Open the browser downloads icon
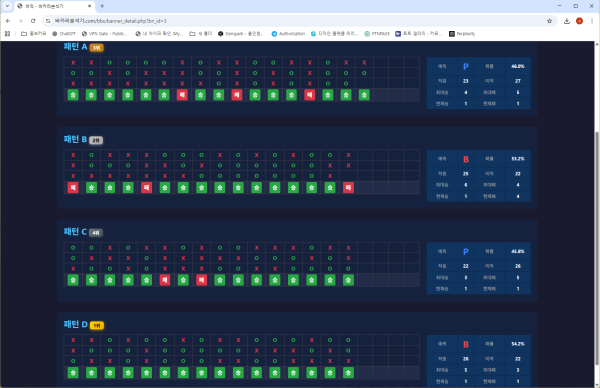This screenshot has width=600, height=388. (x=567, y=21)
